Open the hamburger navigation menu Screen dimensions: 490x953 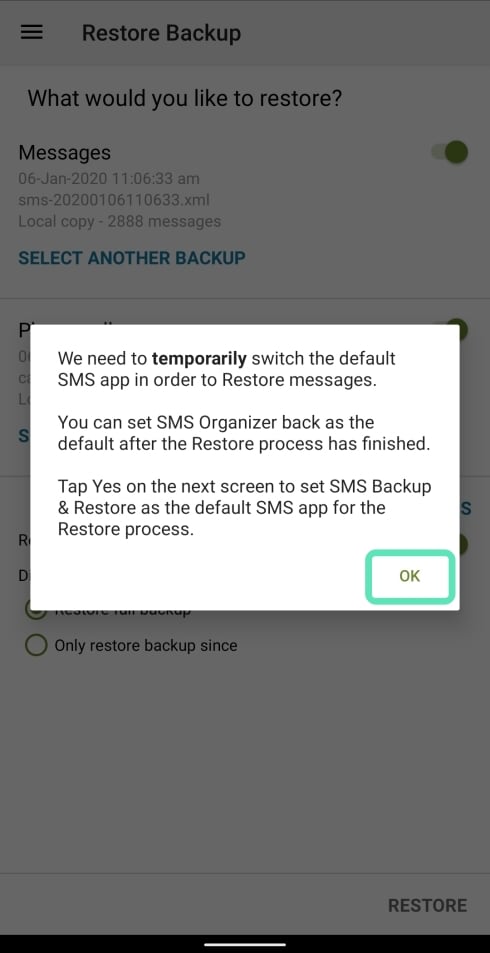(x=32, y=32)
